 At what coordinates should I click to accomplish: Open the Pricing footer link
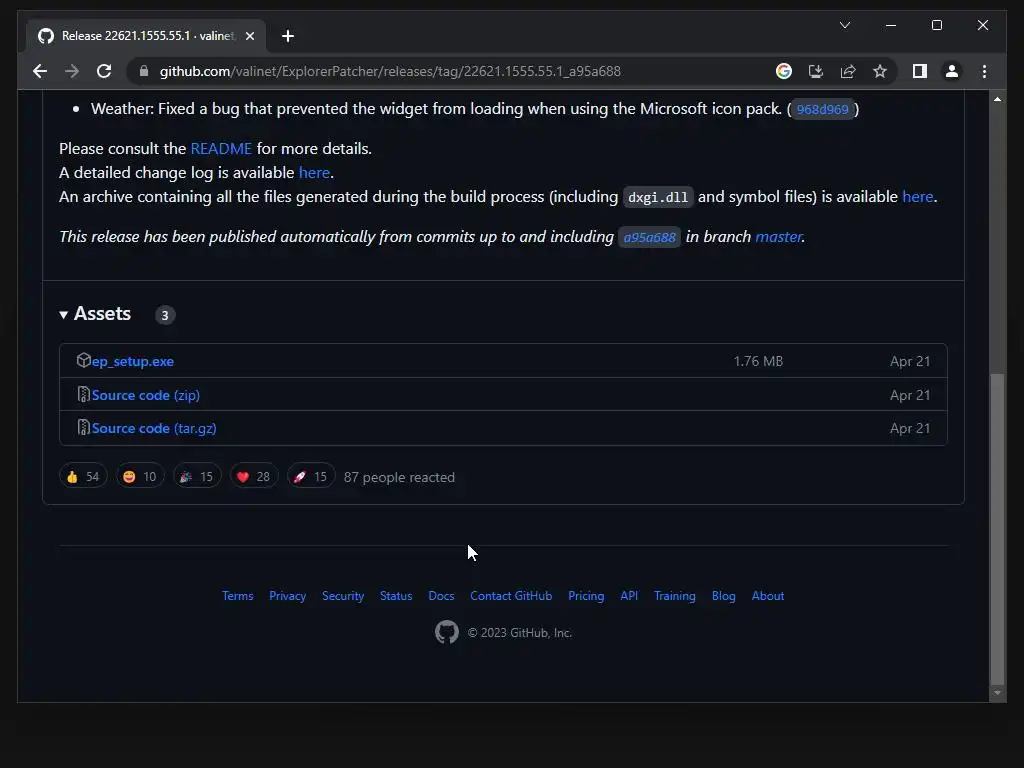click(586, 596)
